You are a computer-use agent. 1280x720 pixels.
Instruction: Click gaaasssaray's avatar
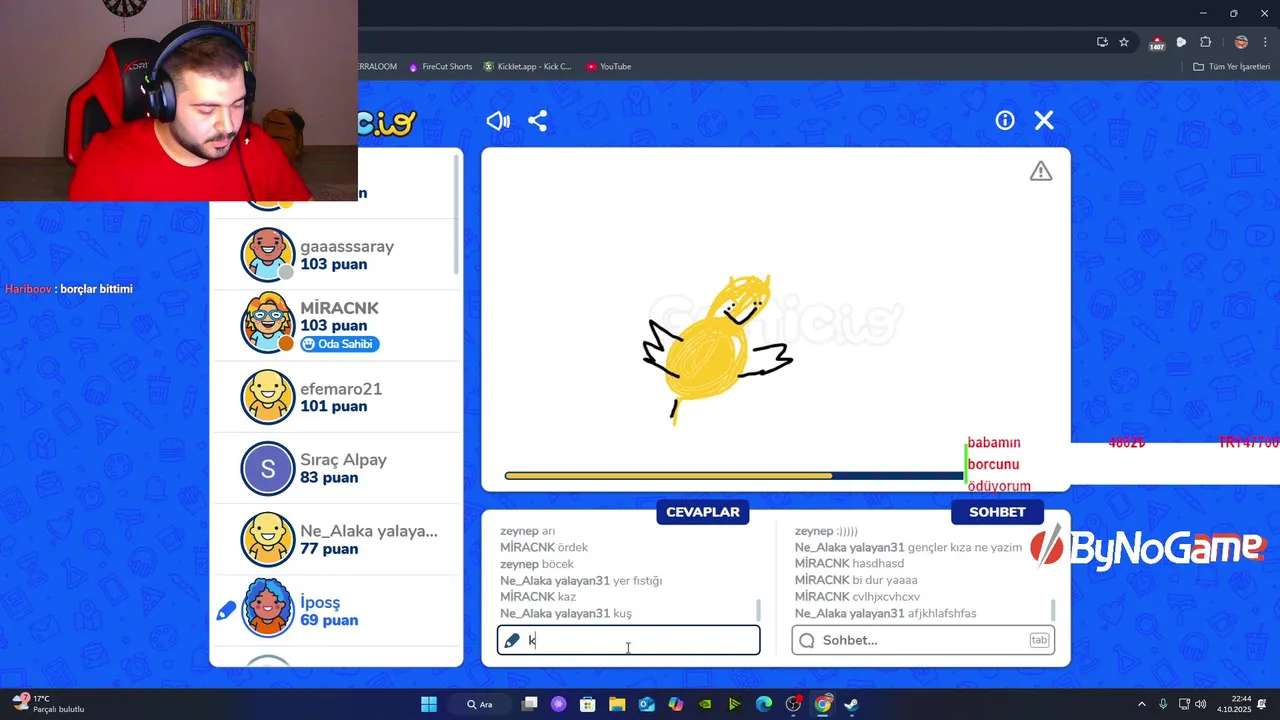(x=268, y=255)
